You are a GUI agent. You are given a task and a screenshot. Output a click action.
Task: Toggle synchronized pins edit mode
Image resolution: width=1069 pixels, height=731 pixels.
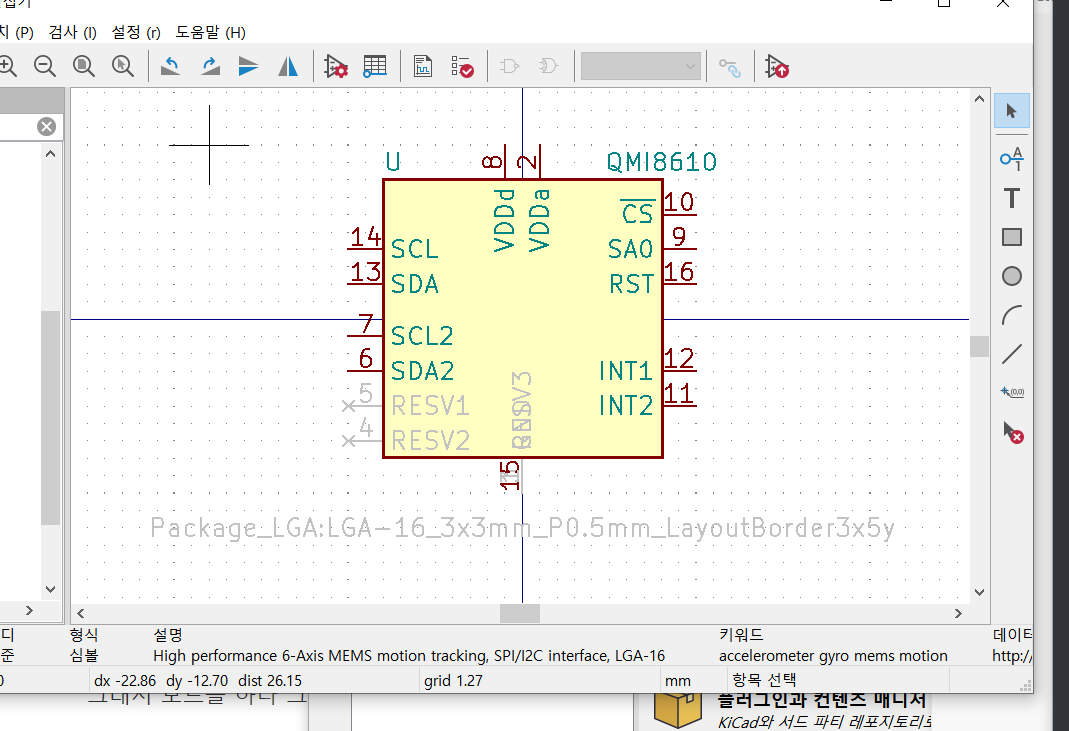click(x=729, y=67)
